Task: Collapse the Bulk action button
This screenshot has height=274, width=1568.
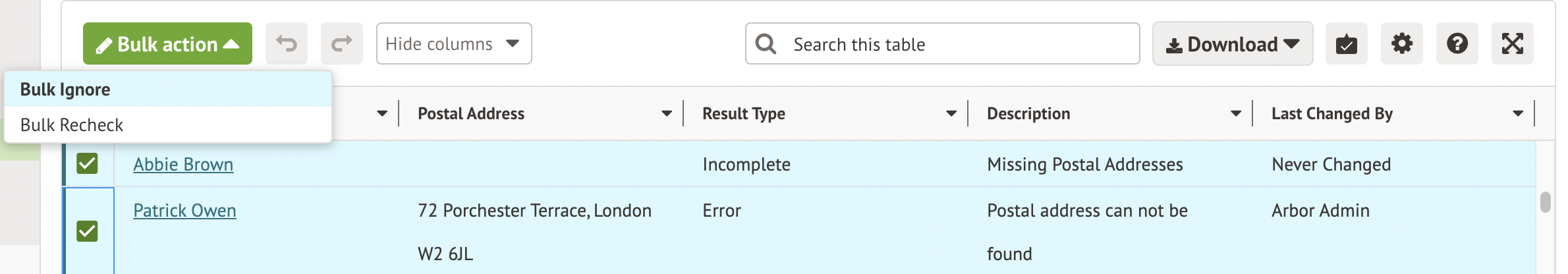Action: tap(167, 44)
